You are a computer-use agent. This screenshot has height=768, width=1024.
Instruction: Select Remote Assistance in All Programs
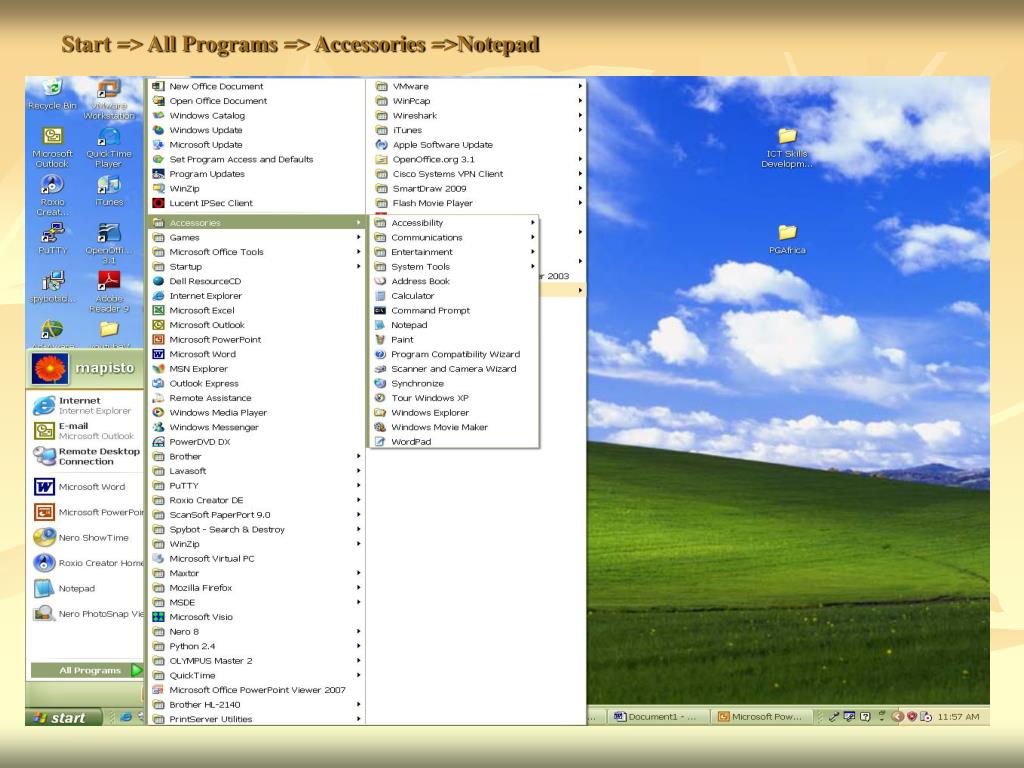tap(257, 398)
